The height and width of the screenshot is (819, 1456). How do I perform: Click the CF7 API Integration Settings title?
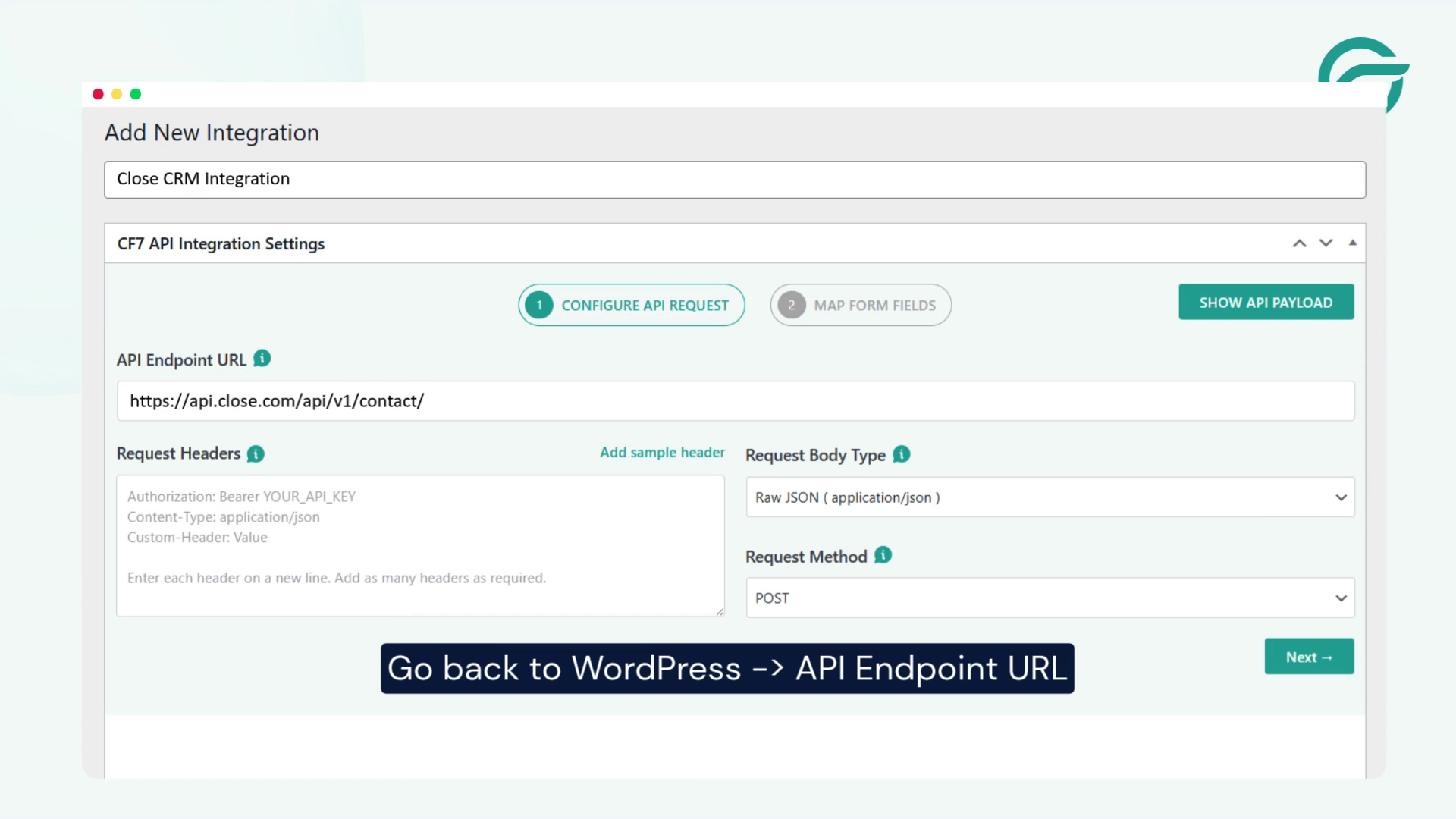221,243
